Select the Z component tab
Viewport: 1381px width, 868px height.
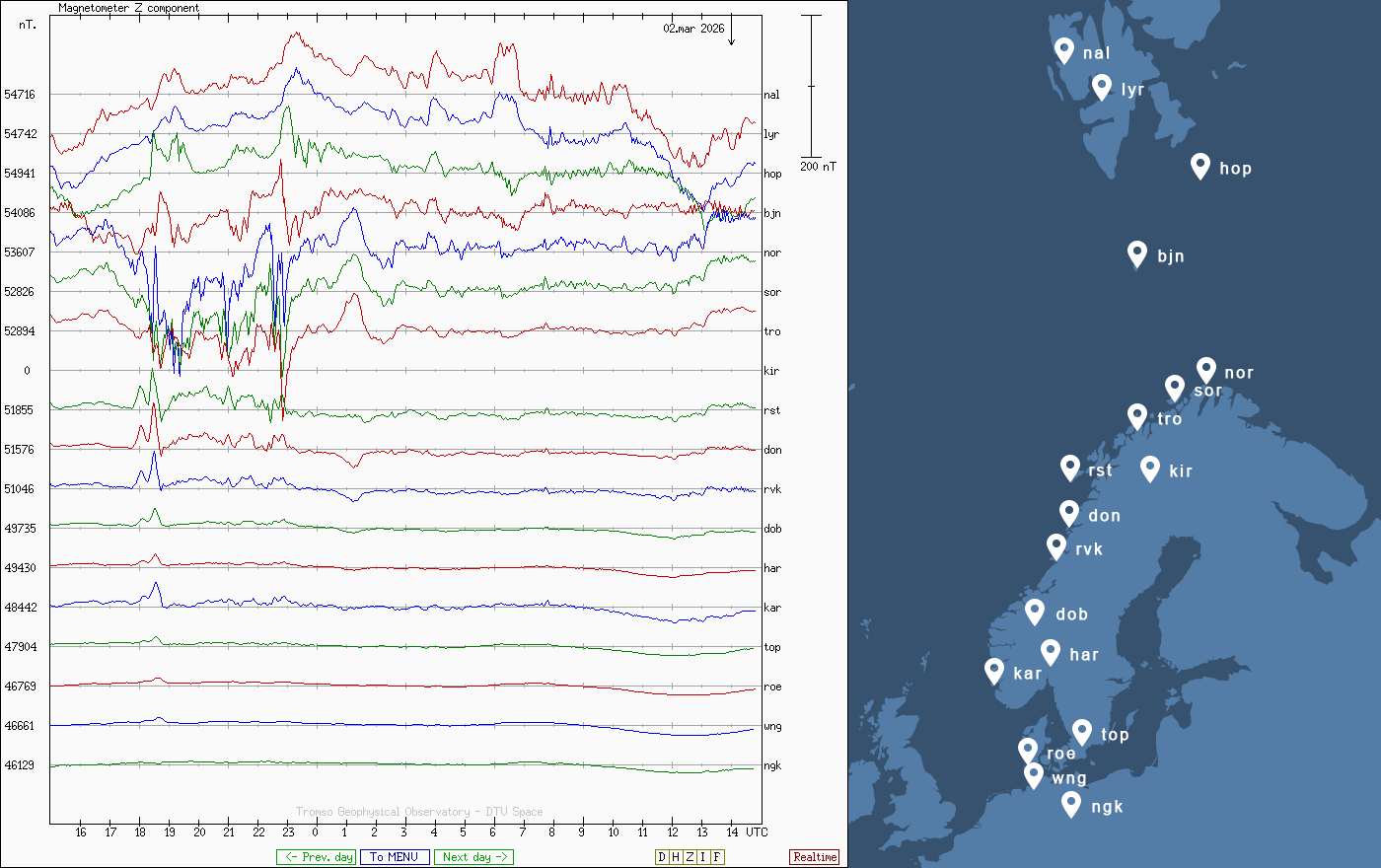(x=690, y=857)
